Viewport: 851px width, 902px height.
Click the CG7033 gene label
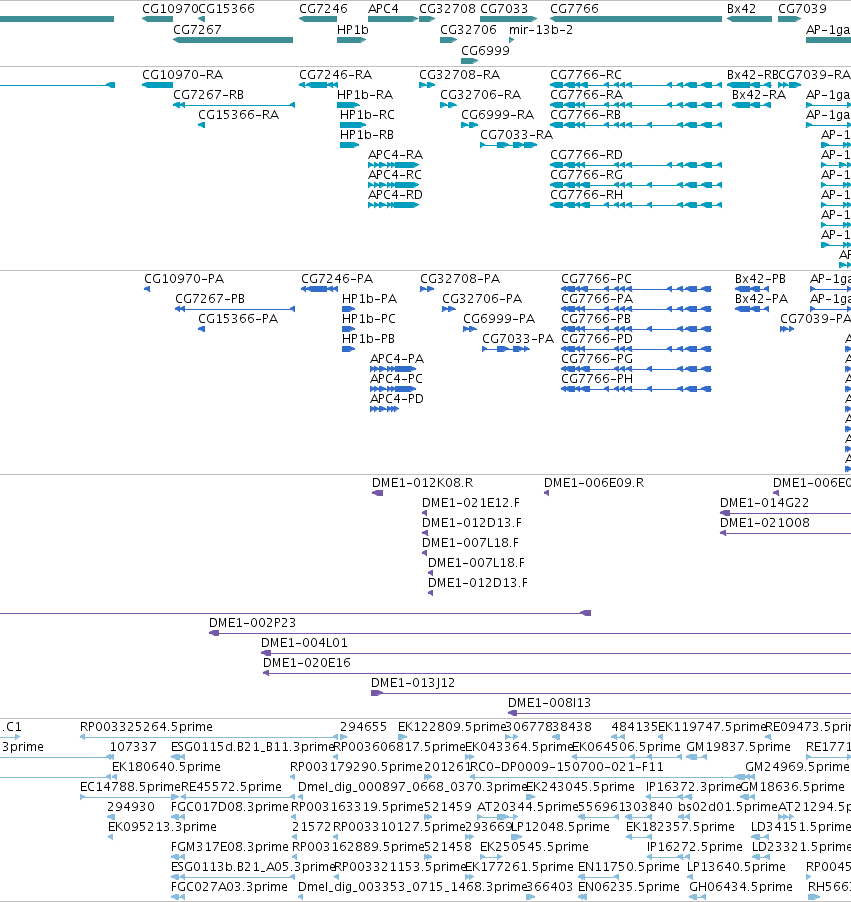(504, 9)
